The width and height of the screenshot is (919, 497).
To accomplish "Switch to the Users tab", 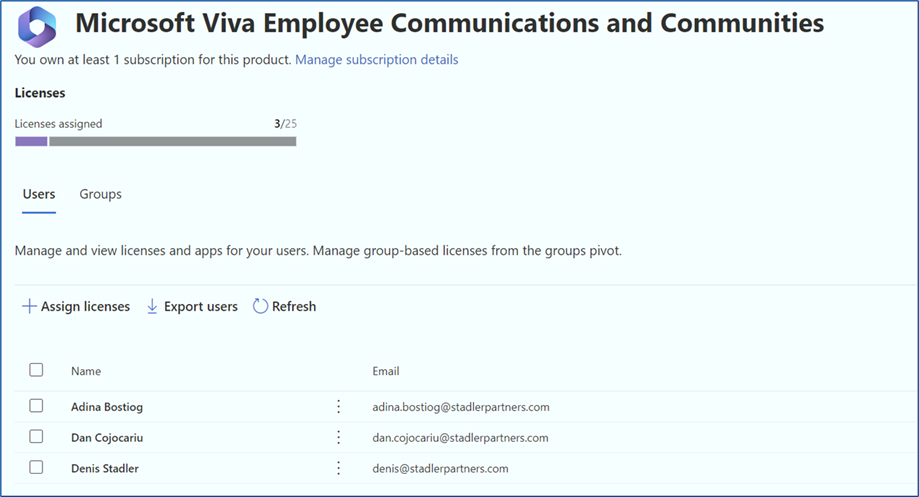I will pos(39,194).
